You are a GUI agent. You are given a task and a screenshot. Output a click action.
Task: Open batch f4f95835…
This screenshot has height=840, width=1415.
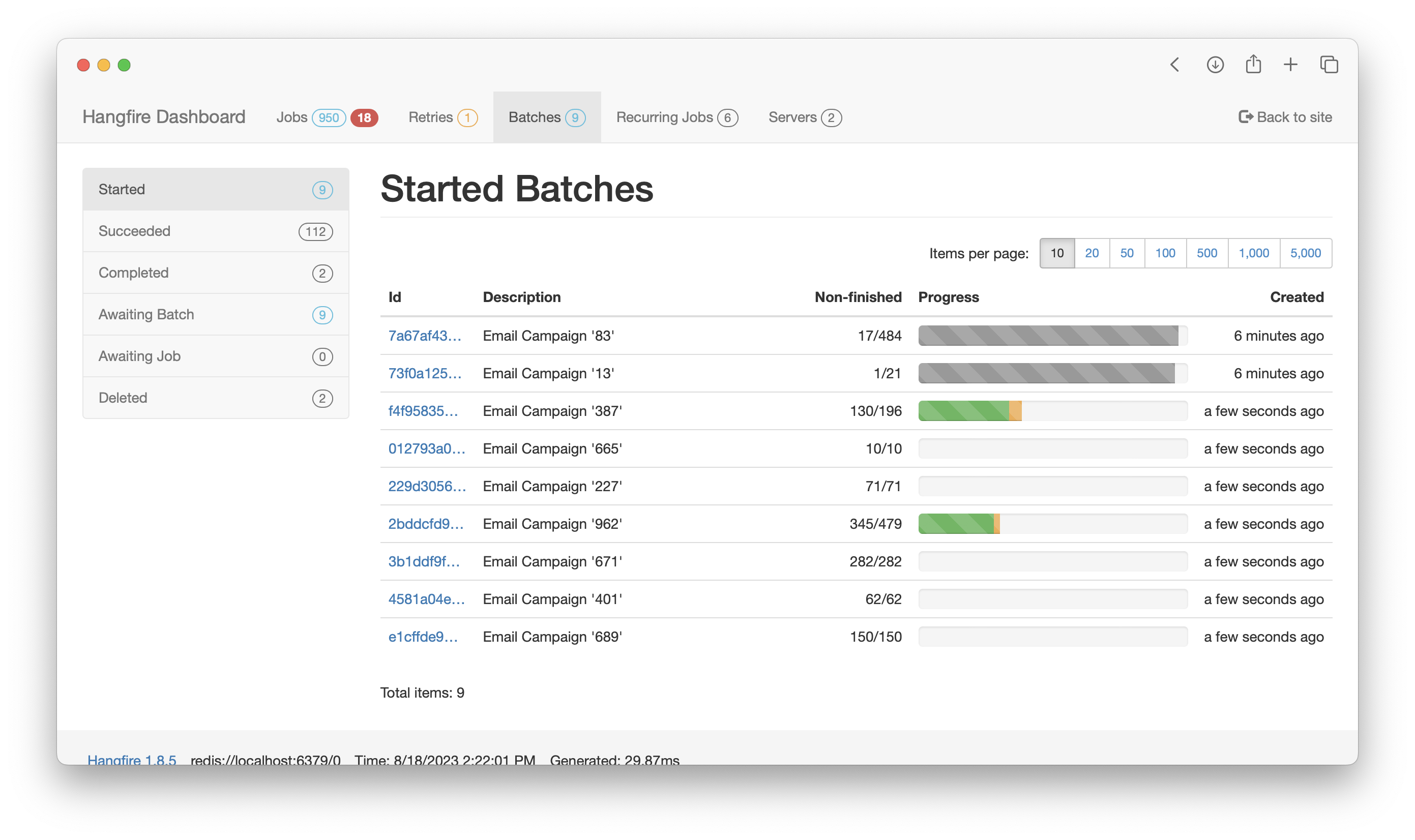[423, 411]
